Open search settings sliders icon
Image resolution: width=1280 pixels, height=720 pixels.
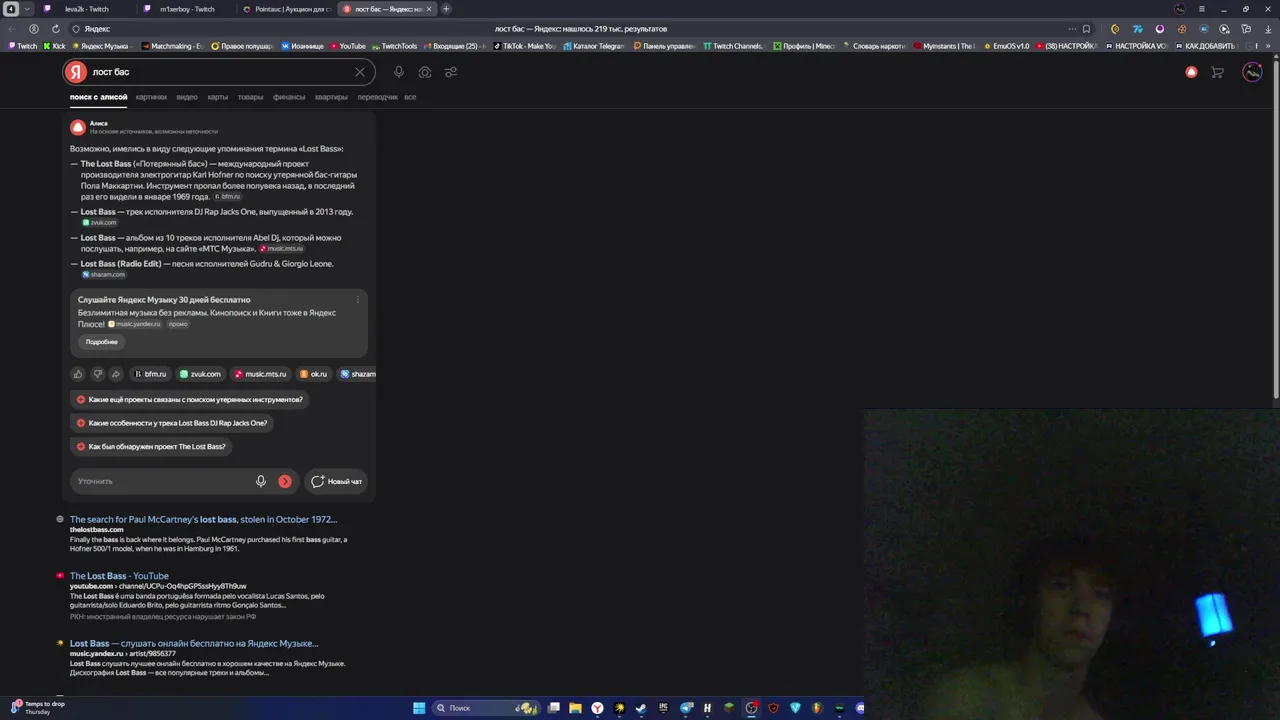tap(451, 72)
